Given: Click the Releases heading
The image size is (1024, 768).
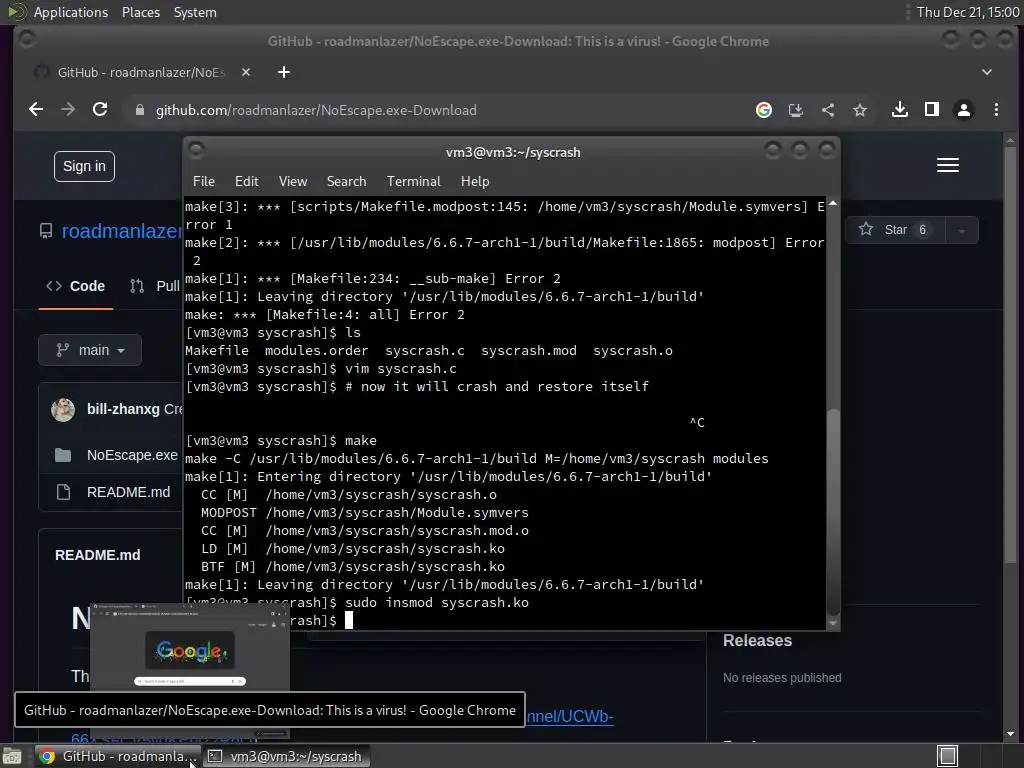Looking at the screenshot, I should 758,641.
